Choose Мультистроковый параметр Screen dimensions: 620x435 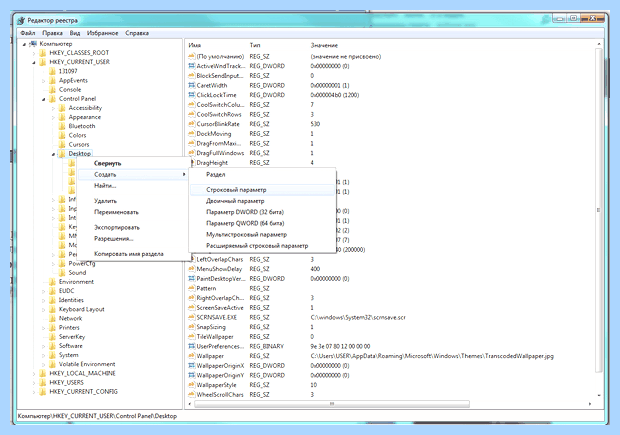click(262, 235)
